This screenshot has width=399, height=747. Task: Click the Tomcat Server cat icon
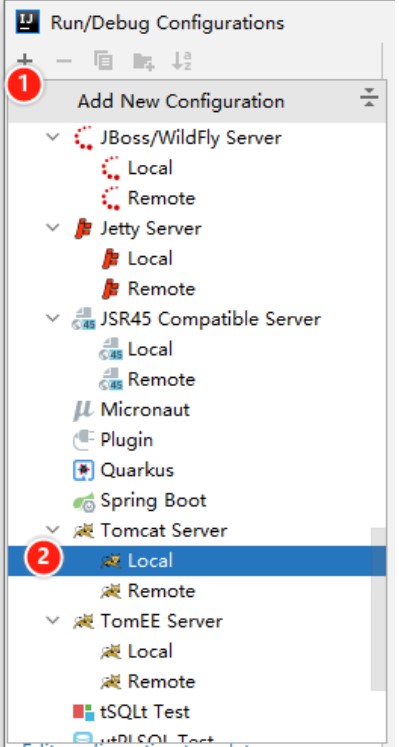[84, 531]
